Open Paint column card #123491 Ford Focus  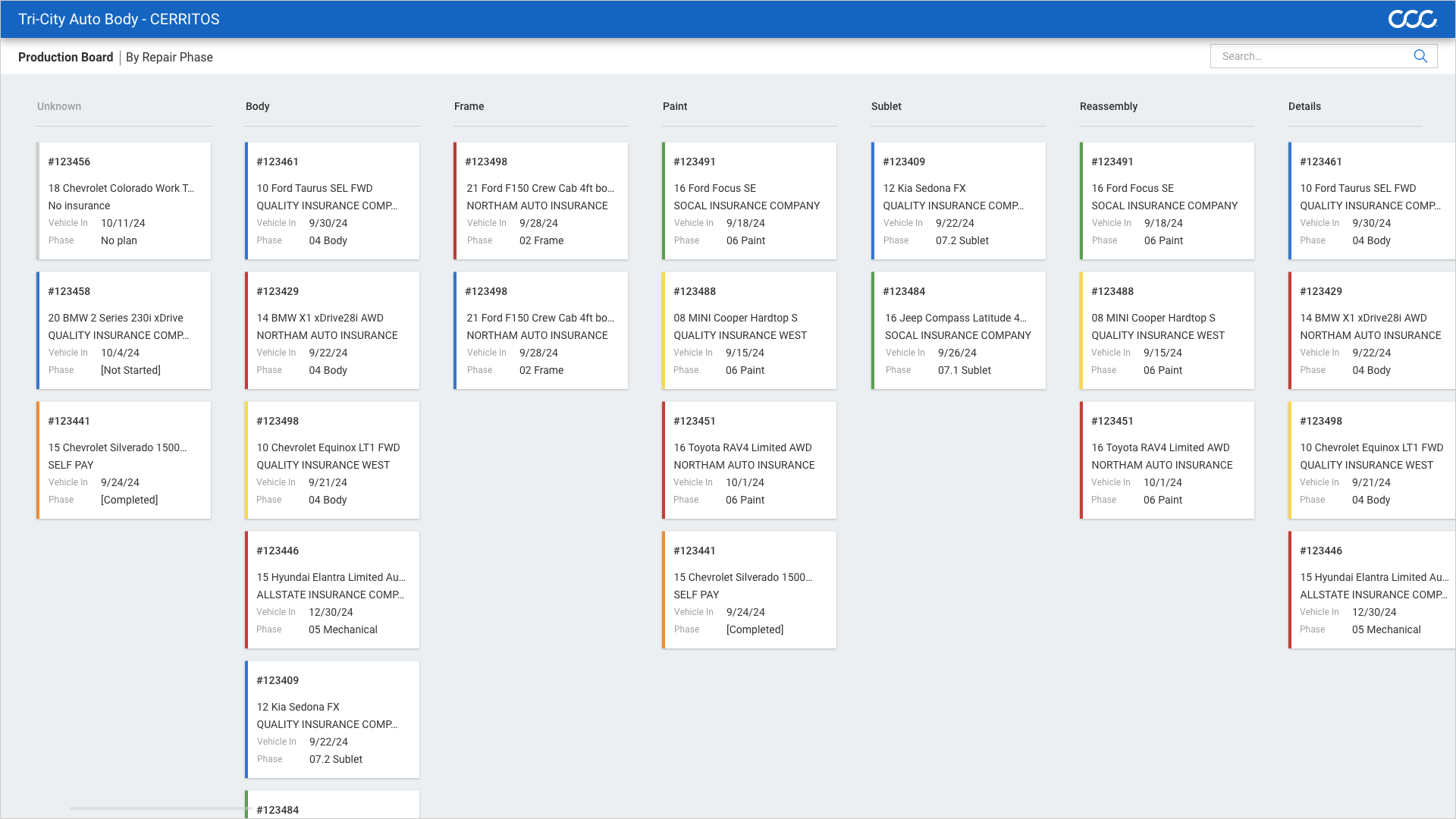coord(749,201)
